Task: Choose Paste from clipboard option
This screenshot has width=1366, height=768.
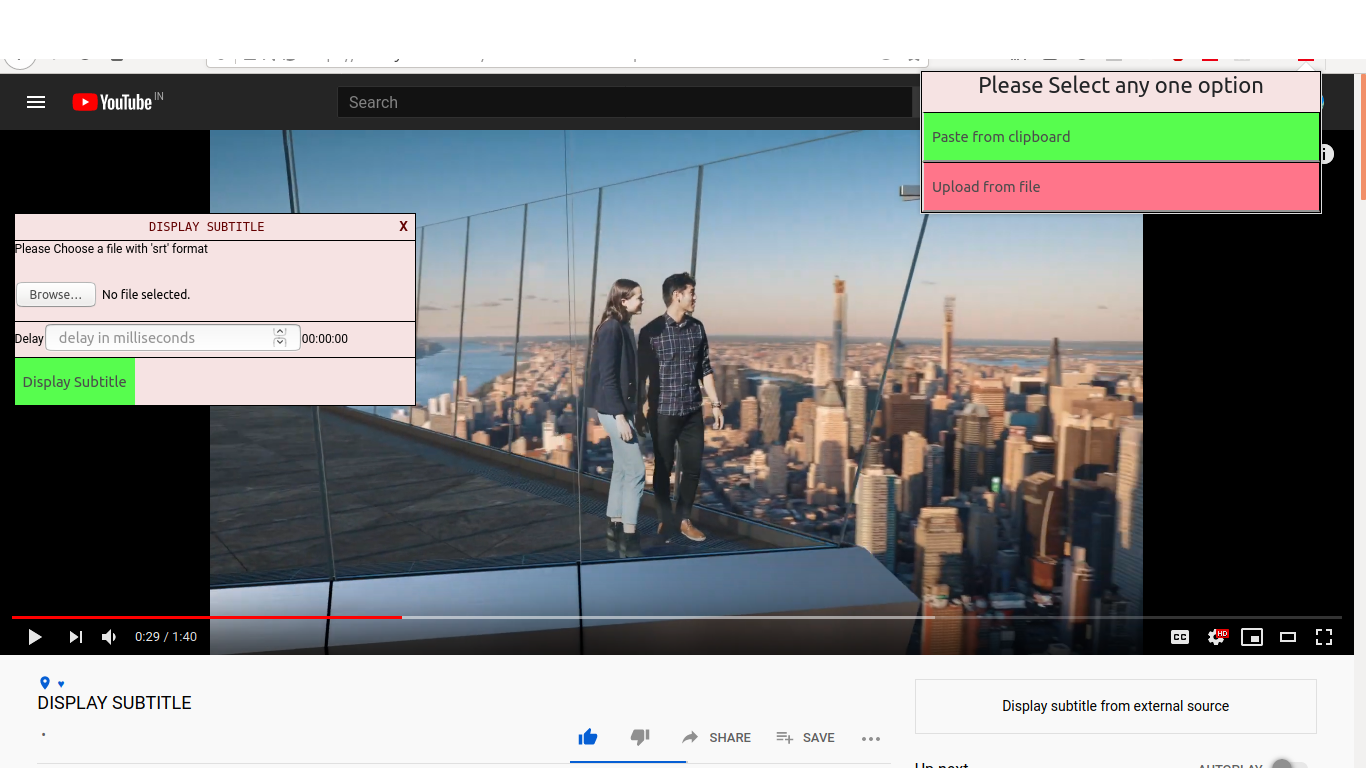Action: point(1120,137)
